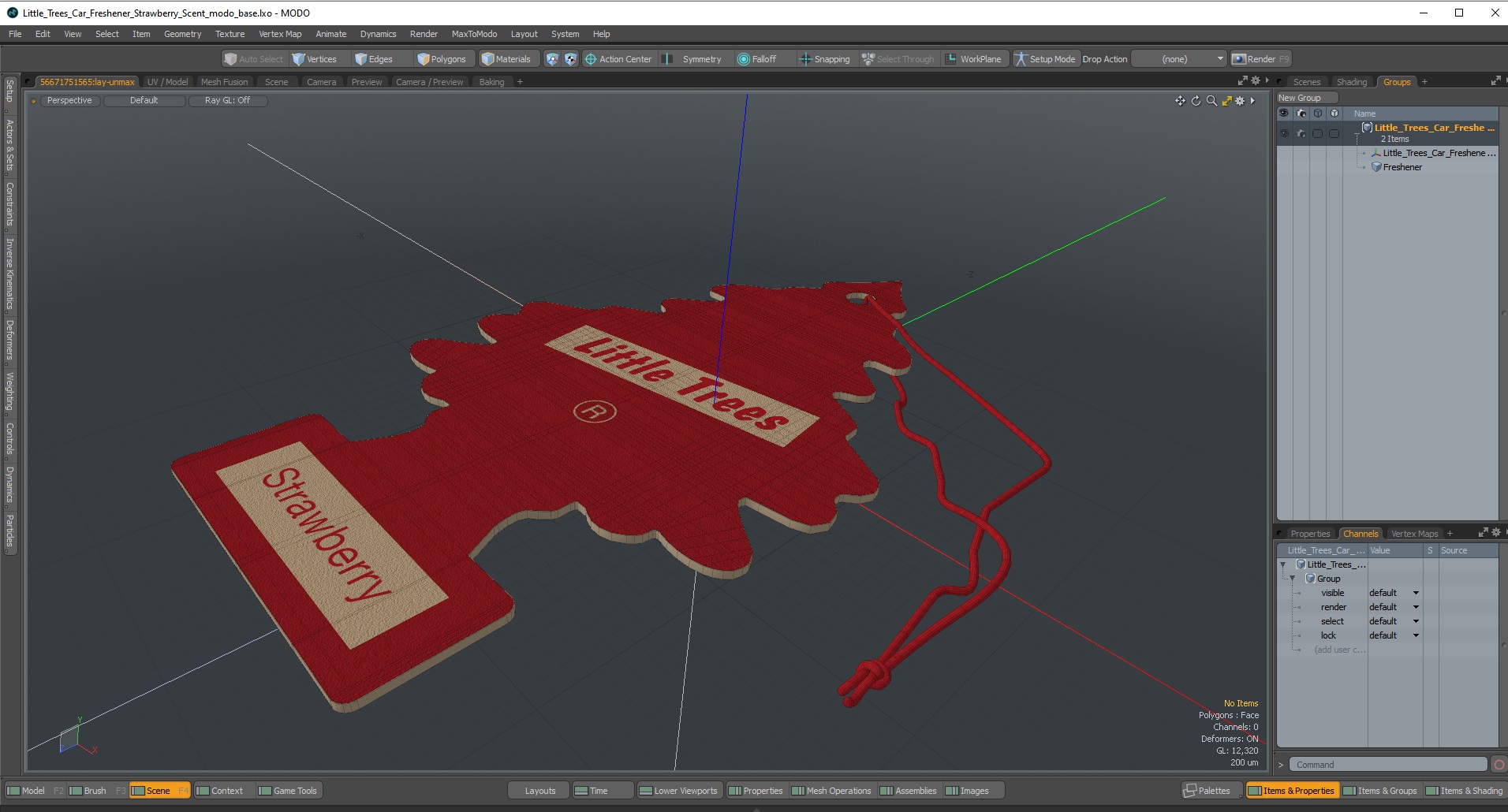
Task: Open Action Center options
Action: (x=618, y=59)
